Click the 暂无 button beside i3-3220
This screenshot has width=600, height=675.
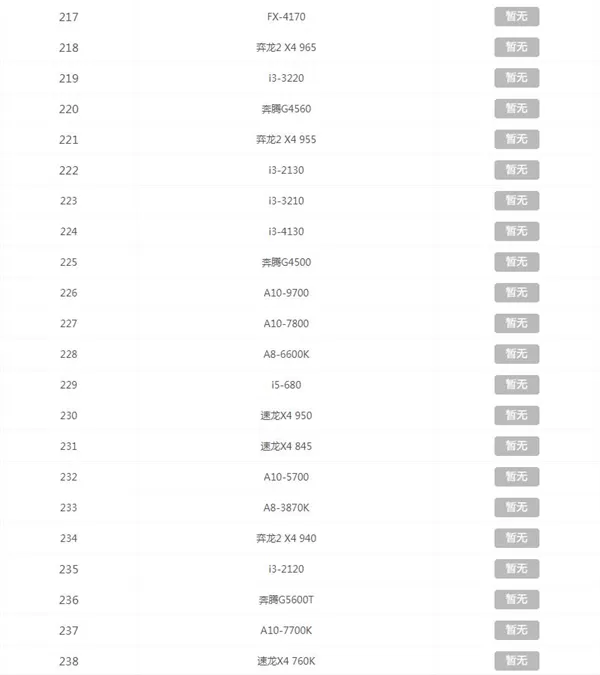click(x=516, y=78)
